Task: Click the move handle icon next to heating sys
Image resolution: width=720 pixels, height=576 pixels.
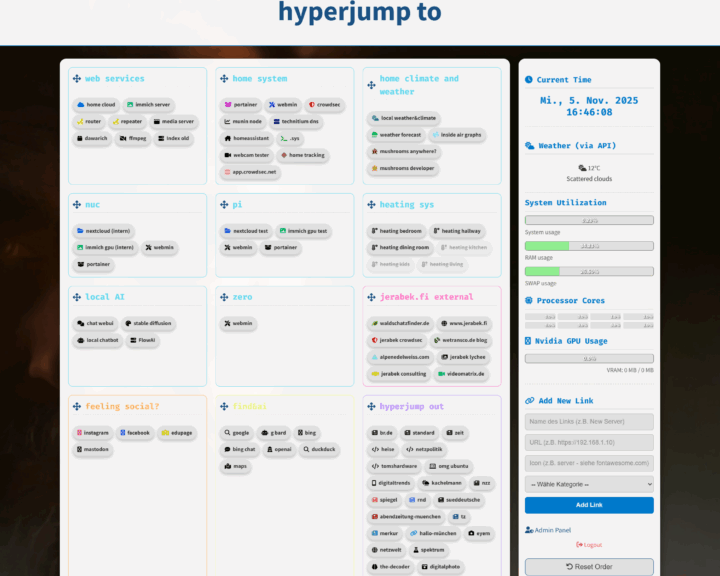Action: pos(371,205)
